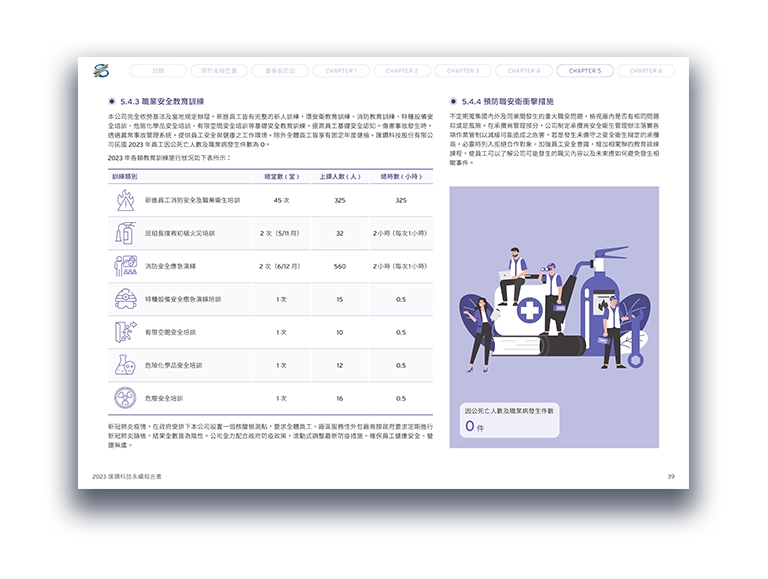The height and width of the screenshot is (579, 768).
Task: Click the confined space exit icon
Action: pyautogui.click(x=125, y=332)
